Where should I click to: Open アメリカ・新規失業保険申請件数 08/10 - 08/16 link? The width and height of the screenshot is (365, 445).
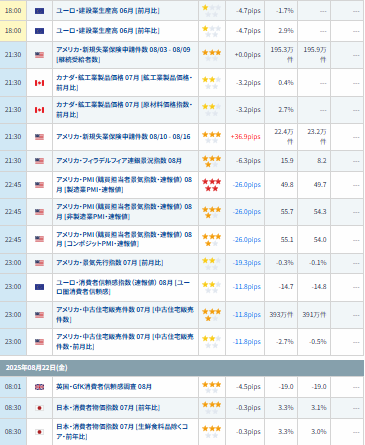123,137
